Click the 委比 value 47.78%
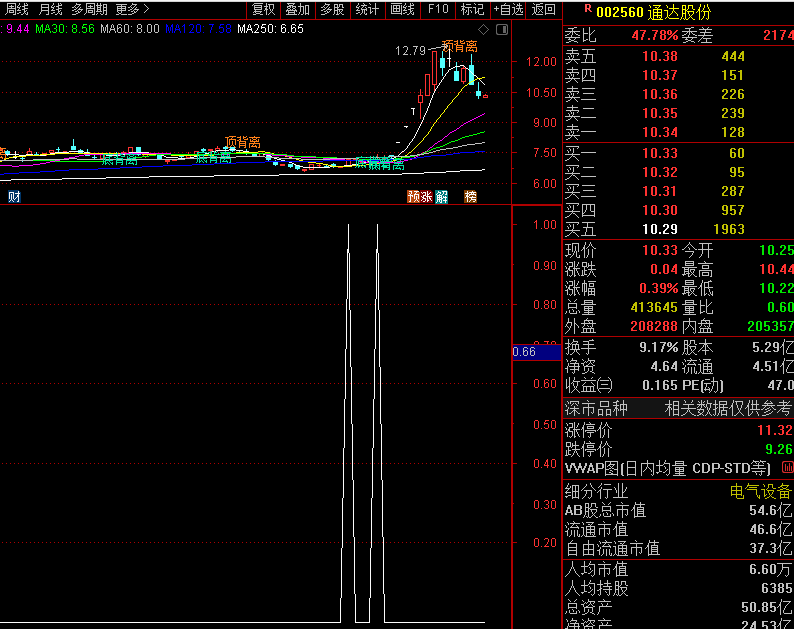The image size is (794, 629). coord(655,35)
